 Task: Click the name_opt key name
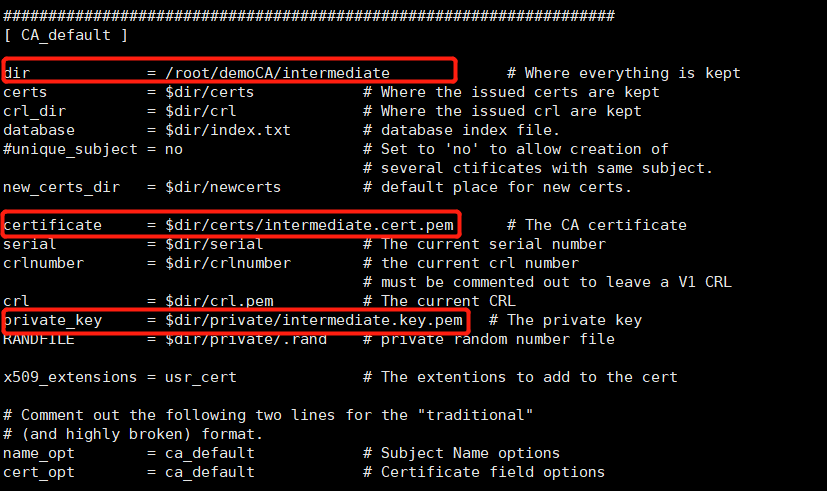(x=34, y=453)
